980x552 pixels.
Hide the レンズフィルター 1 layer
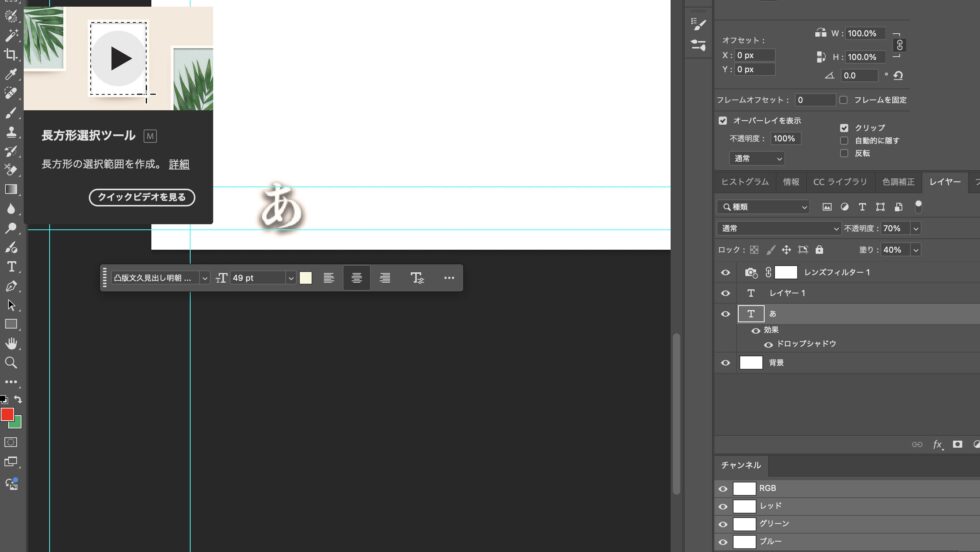point(726,272)
